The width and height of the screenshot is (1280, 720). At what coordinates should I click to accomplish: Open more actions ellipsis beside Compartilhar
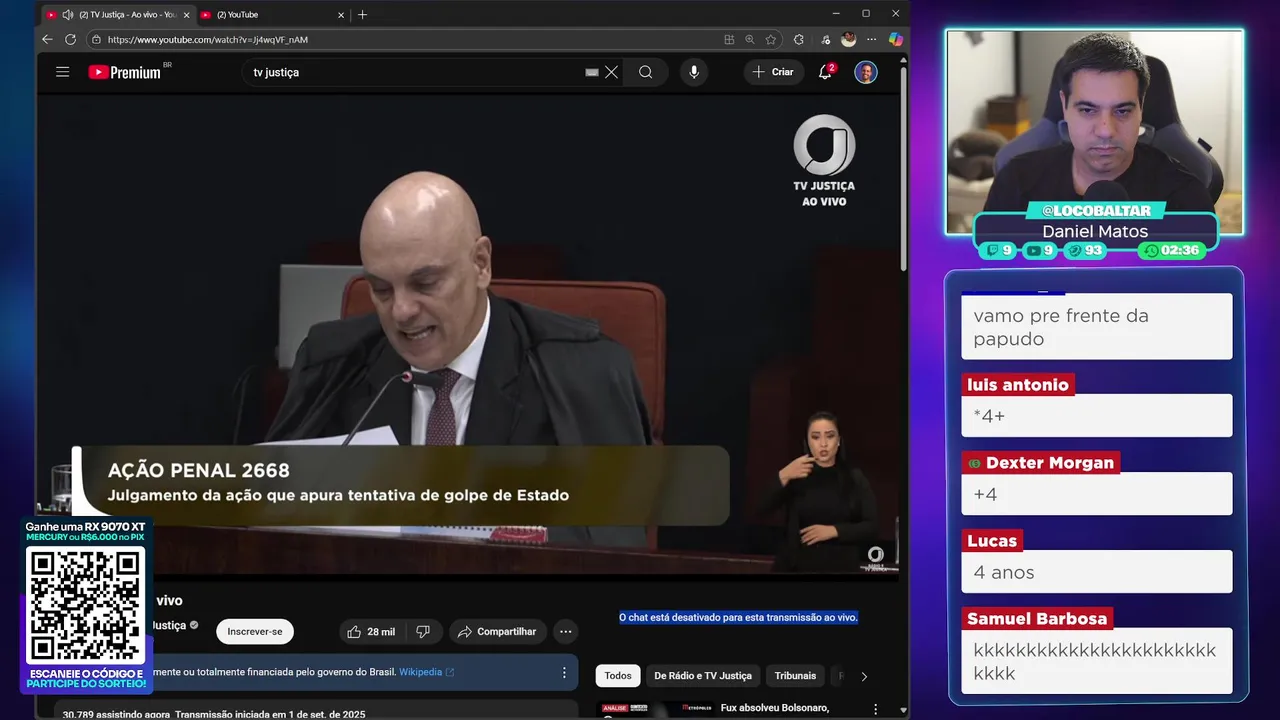(566, 631)
